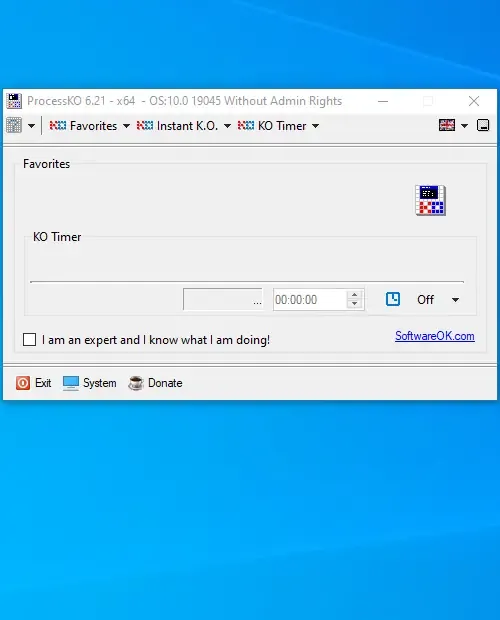
Task: Click the red Exit power icon
Action: click(x=23, y=383)
